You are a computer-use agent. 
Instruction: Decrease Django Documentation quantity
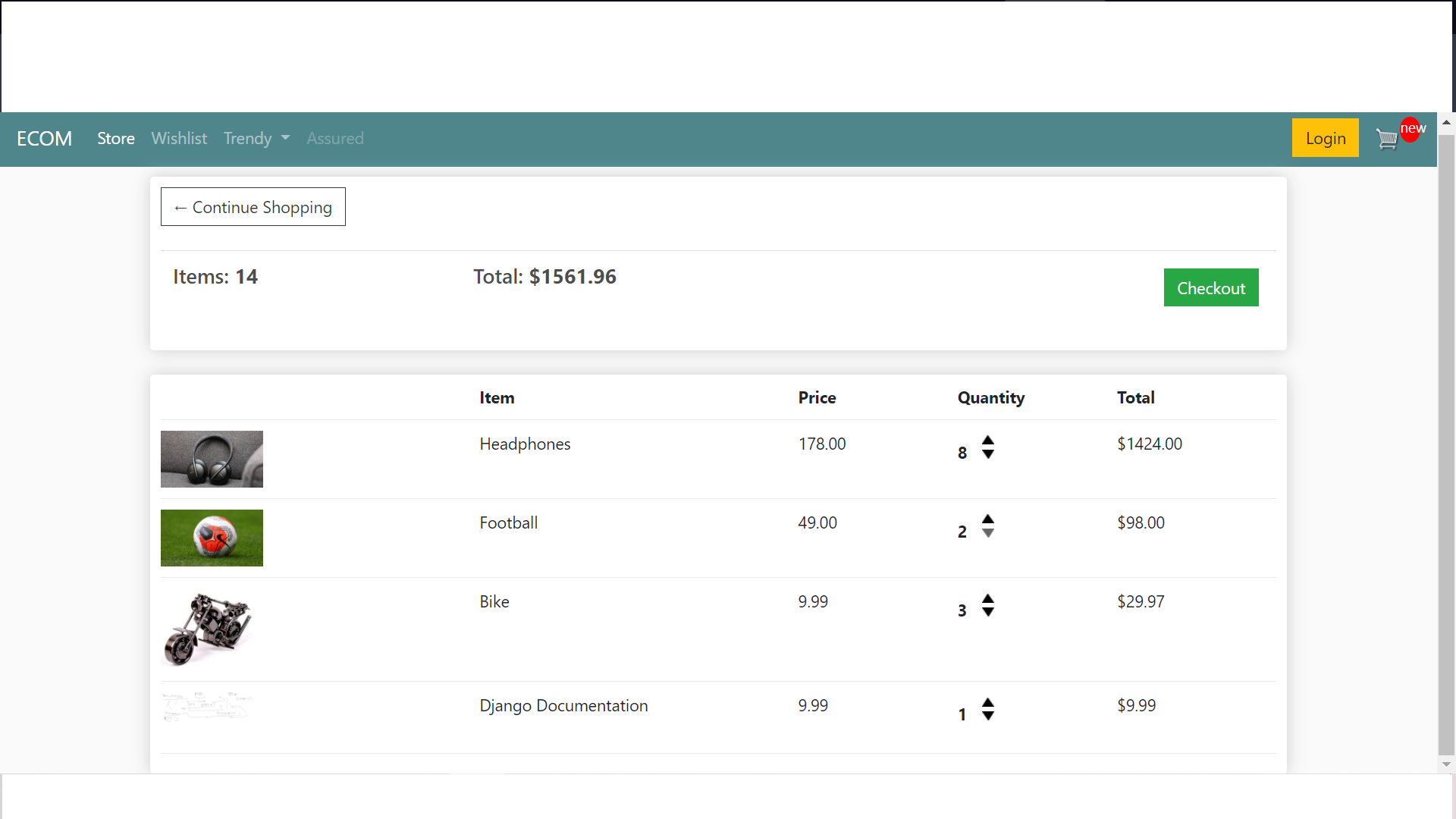tap(987, 717)
